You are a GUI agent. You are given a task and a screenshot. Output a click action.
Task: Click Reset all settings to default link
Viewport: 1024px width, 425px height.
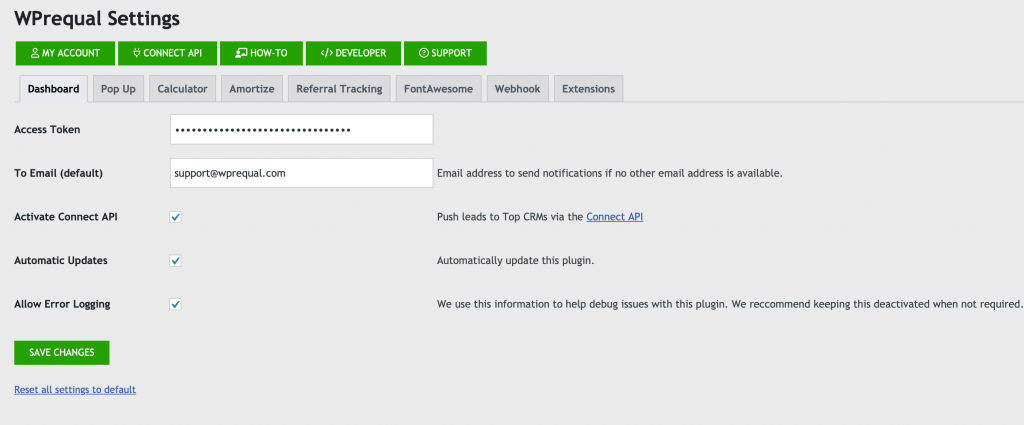(x=75, y=390)
